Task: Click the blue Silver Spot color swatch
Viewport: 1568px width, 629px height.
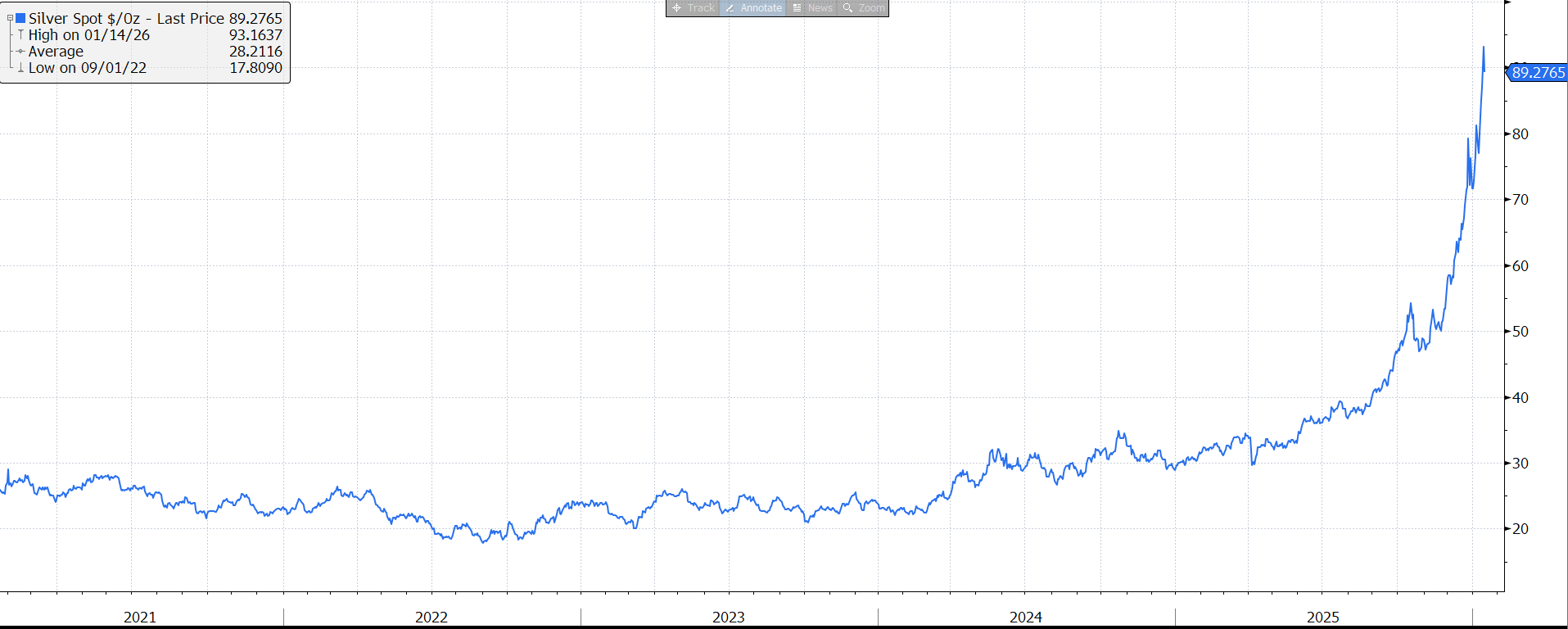Action: coord(20,18)
